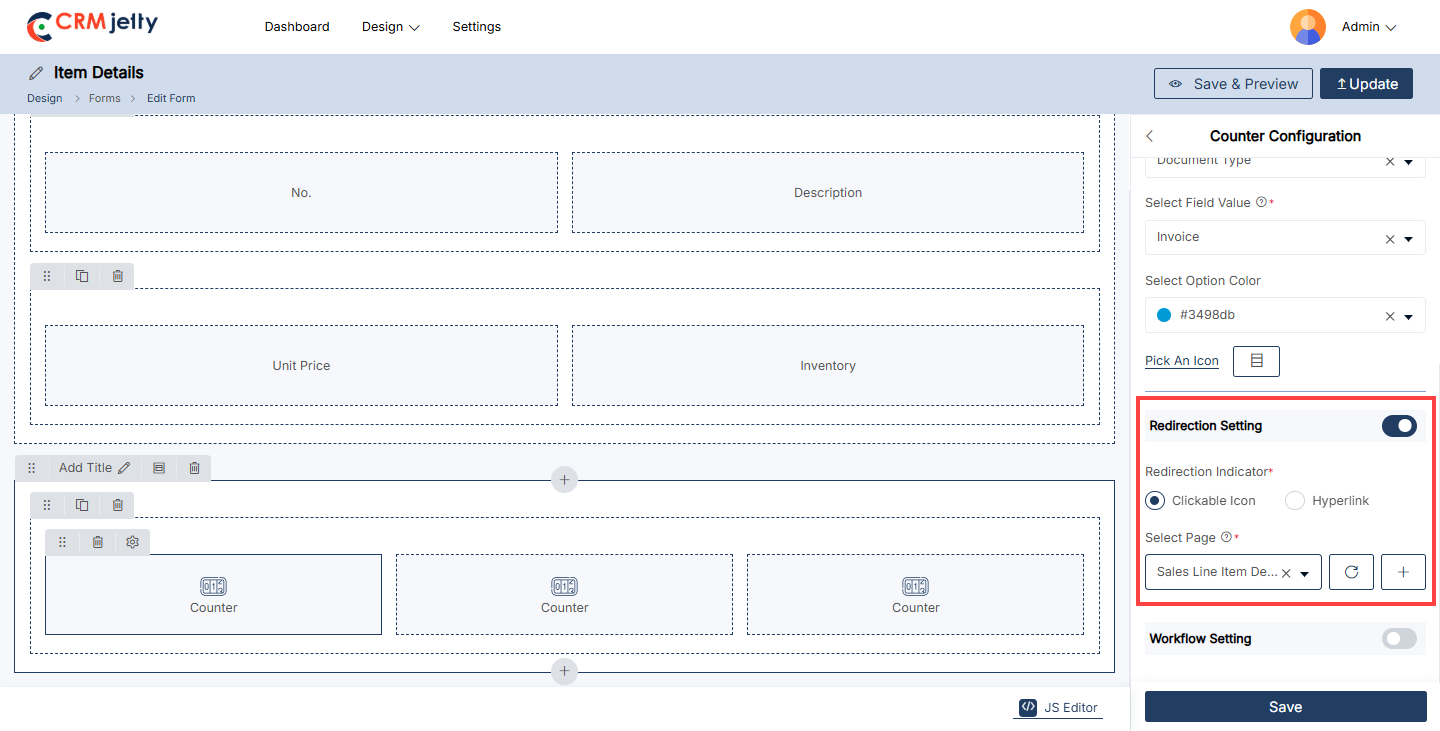Duplicate the Unit Price row with copy icon
The image size is (1440, 731).
(82, 276)
